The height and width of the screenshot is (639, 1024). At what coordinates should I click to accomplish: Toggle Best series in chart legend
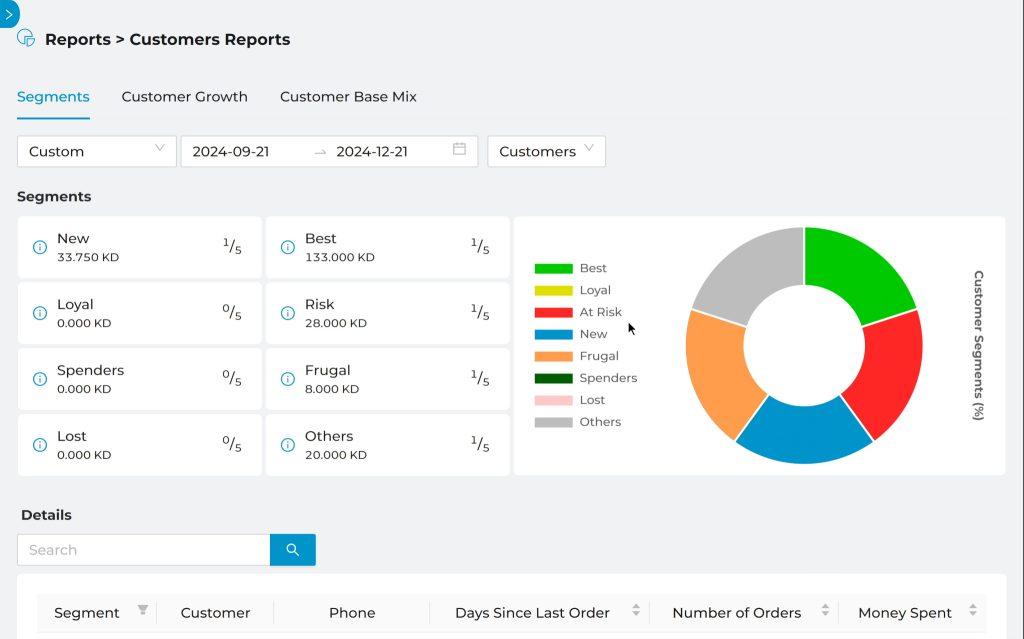click(x=593, y=268)
